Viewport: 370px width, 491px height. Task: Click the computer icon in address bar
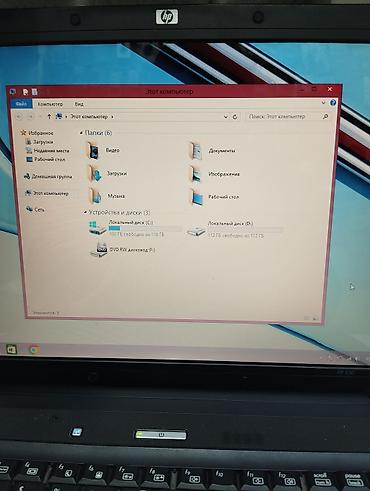click(59, 116)
